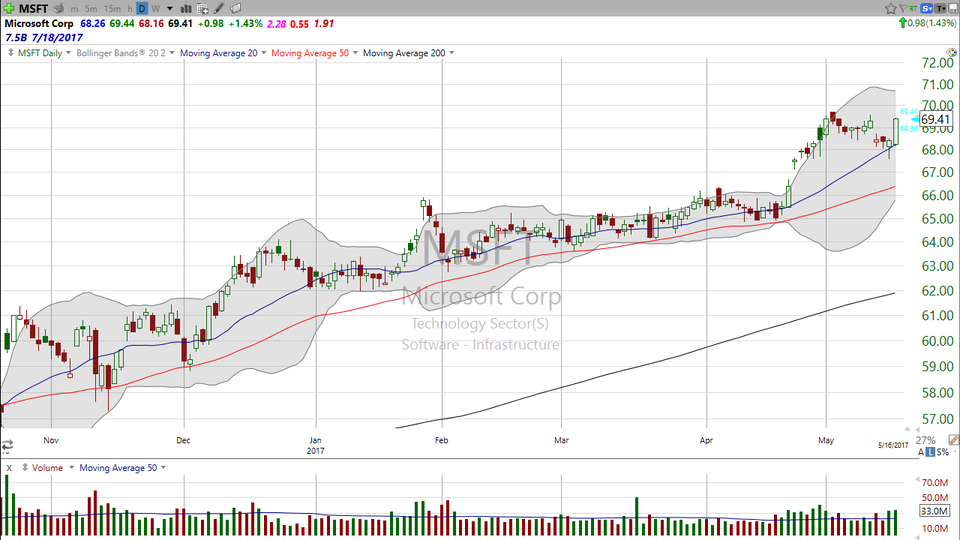
Task: Click the May month label on time axis
Action: [x=826, y=440]
